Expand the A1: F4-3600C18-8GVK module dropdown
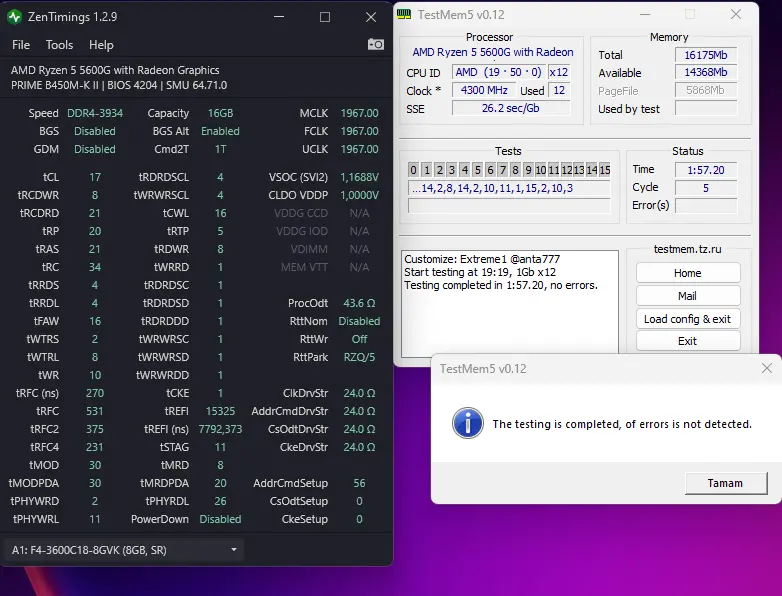Screen dimensions: 782x596 click(124, 550)
